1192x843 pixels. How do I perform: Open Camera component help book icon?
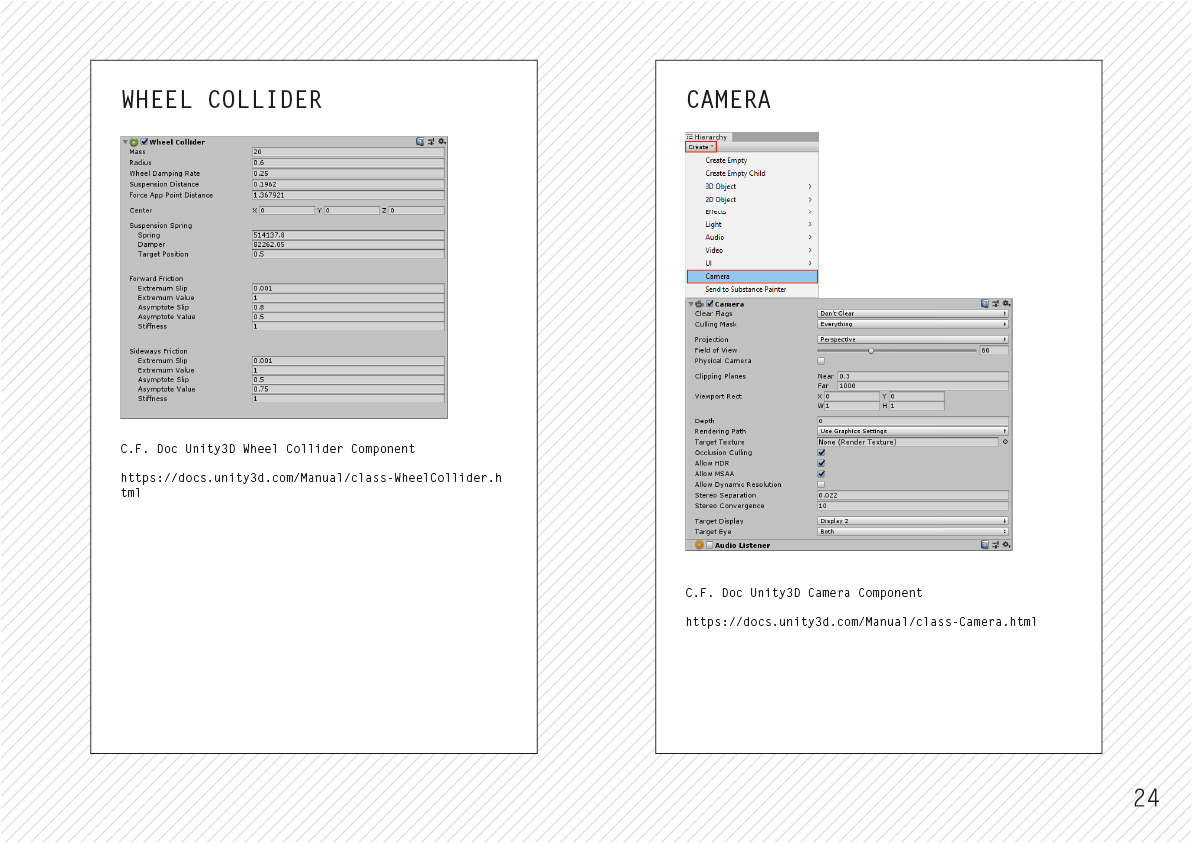(984, 303)
